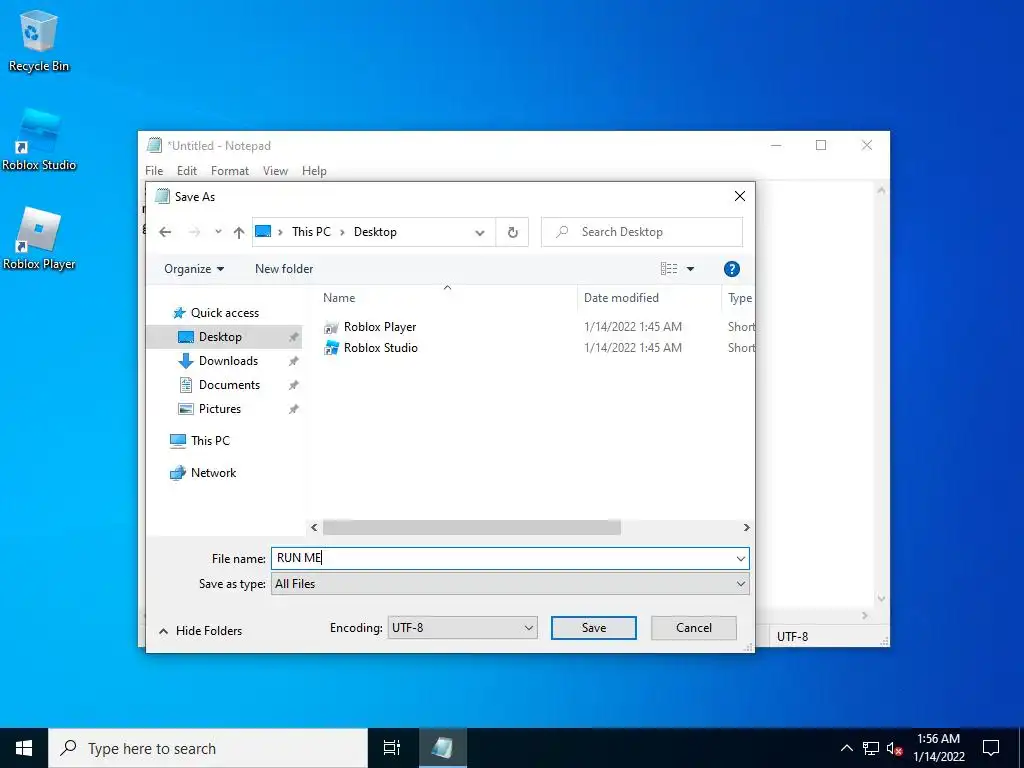Image resolution: width=1024 pixels, height=768 pixels.
Task: Click the Roblox Player file icon in list
Action: [332, 327]
